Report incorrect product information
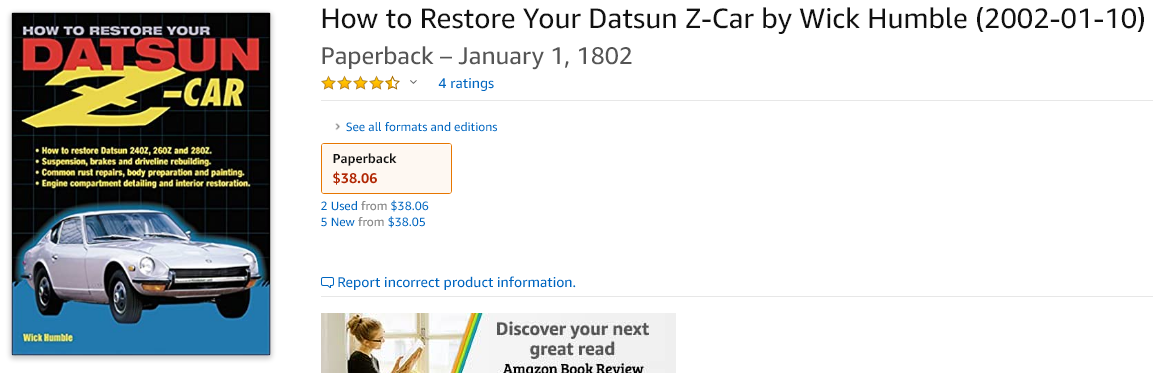 click(x=456, y=283)
